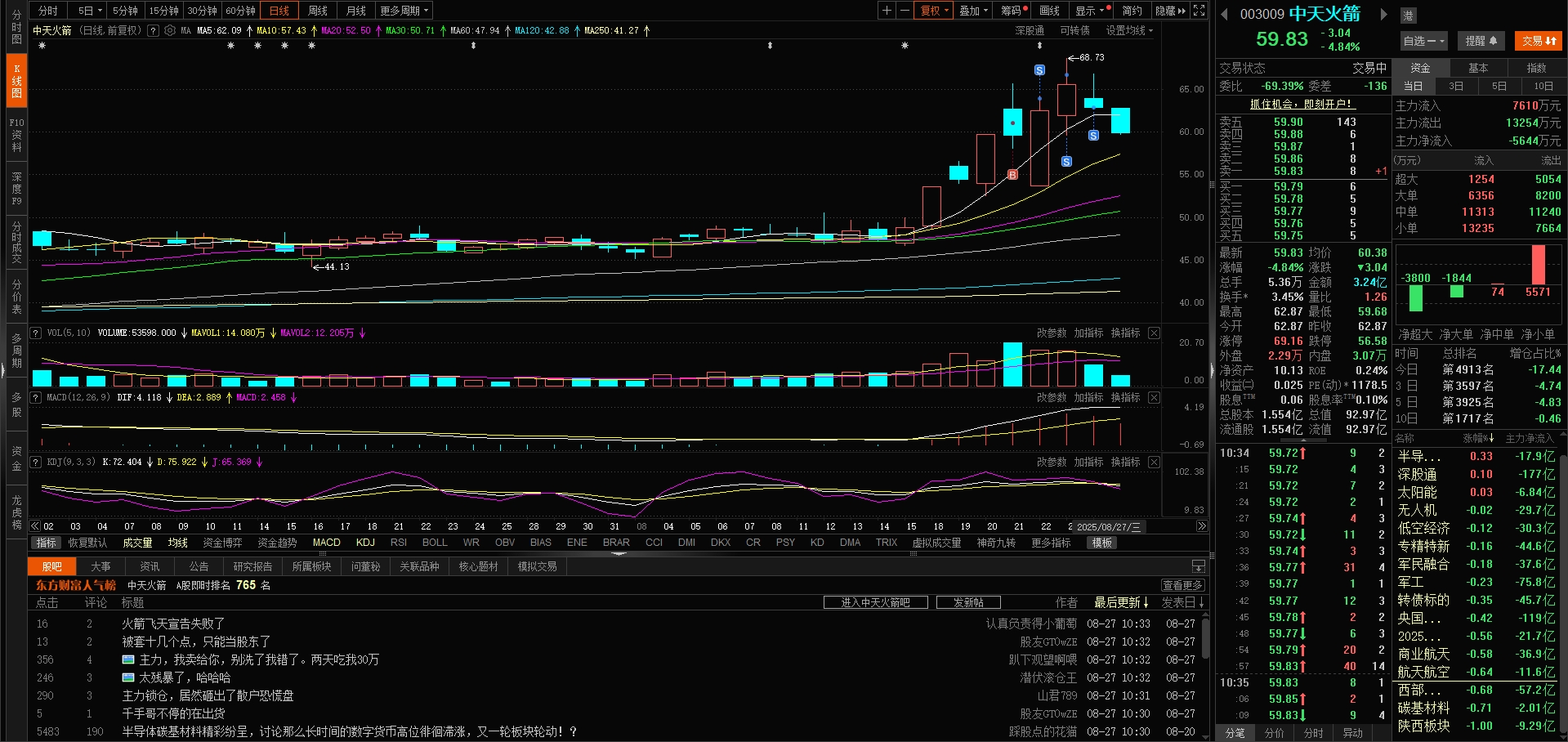Click 发新帖 new post button
1568x742 pixels.
point(968,602)
